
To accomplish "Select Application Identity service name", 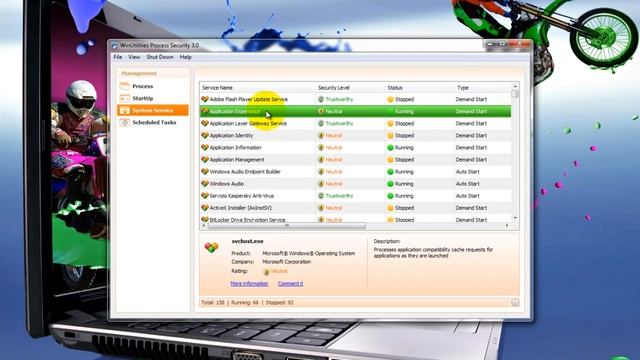I will [231, 136].
